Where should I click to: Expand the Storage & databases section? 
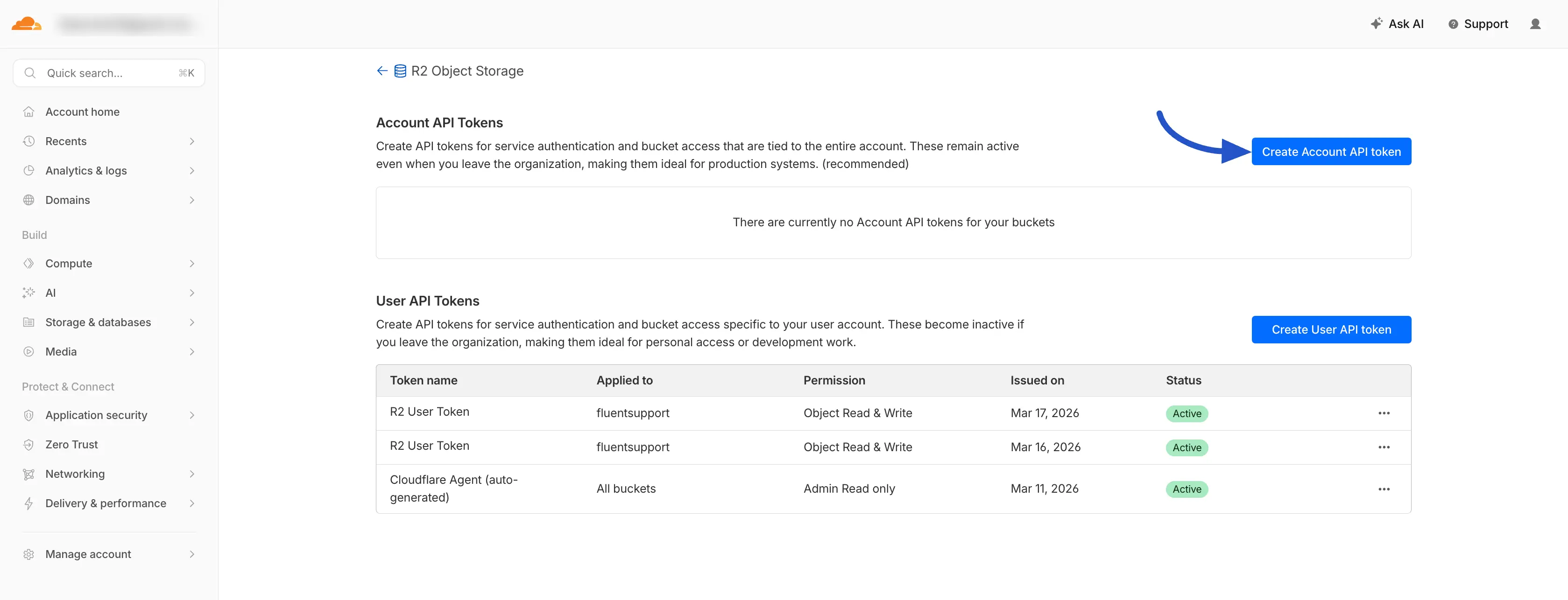click(192, 322)
